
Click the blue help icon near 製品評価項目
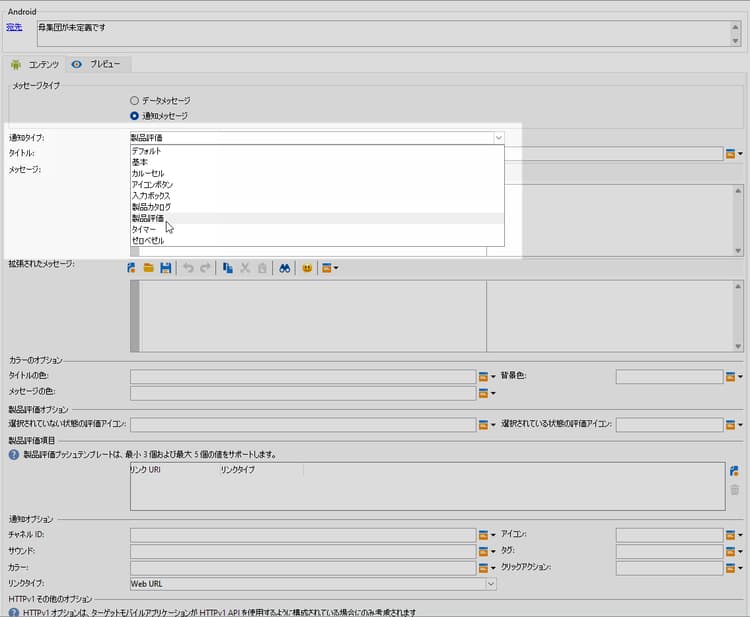tap(14, 454)
